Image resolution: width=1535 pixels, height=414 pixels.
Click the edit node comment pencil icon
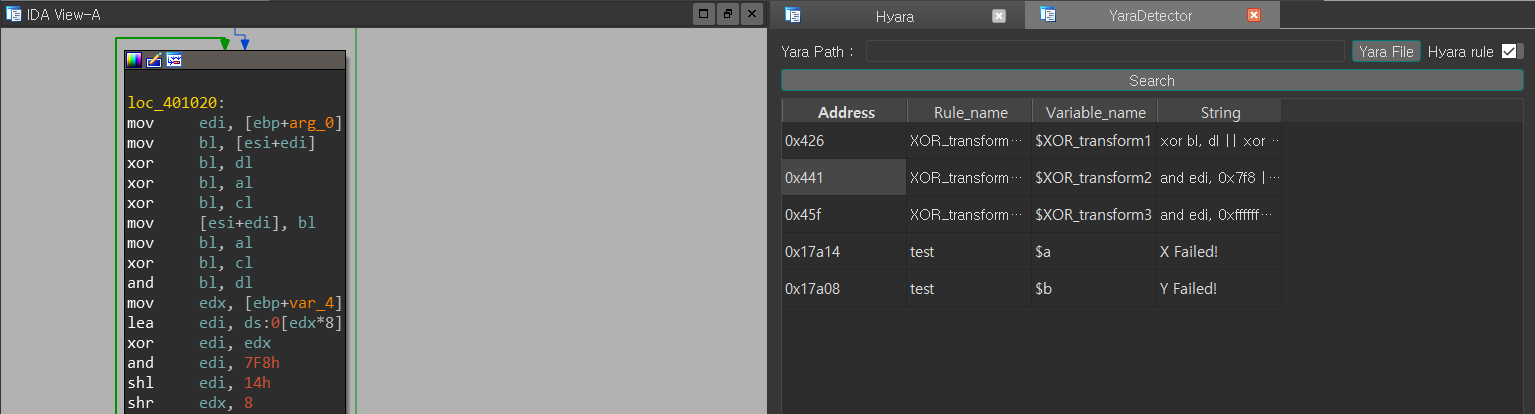tap(154, 60)
